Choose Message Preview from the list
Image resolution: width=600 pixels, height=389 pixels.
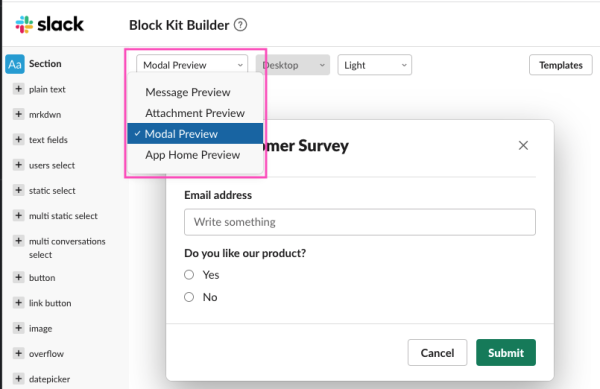pyautogui.click(x=195, y=92)
